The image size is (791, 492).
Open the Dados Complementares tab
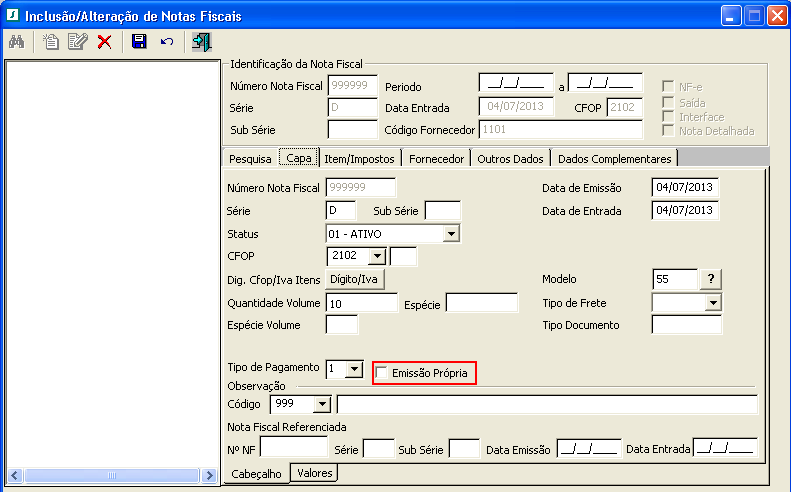(x=615, y=158)
